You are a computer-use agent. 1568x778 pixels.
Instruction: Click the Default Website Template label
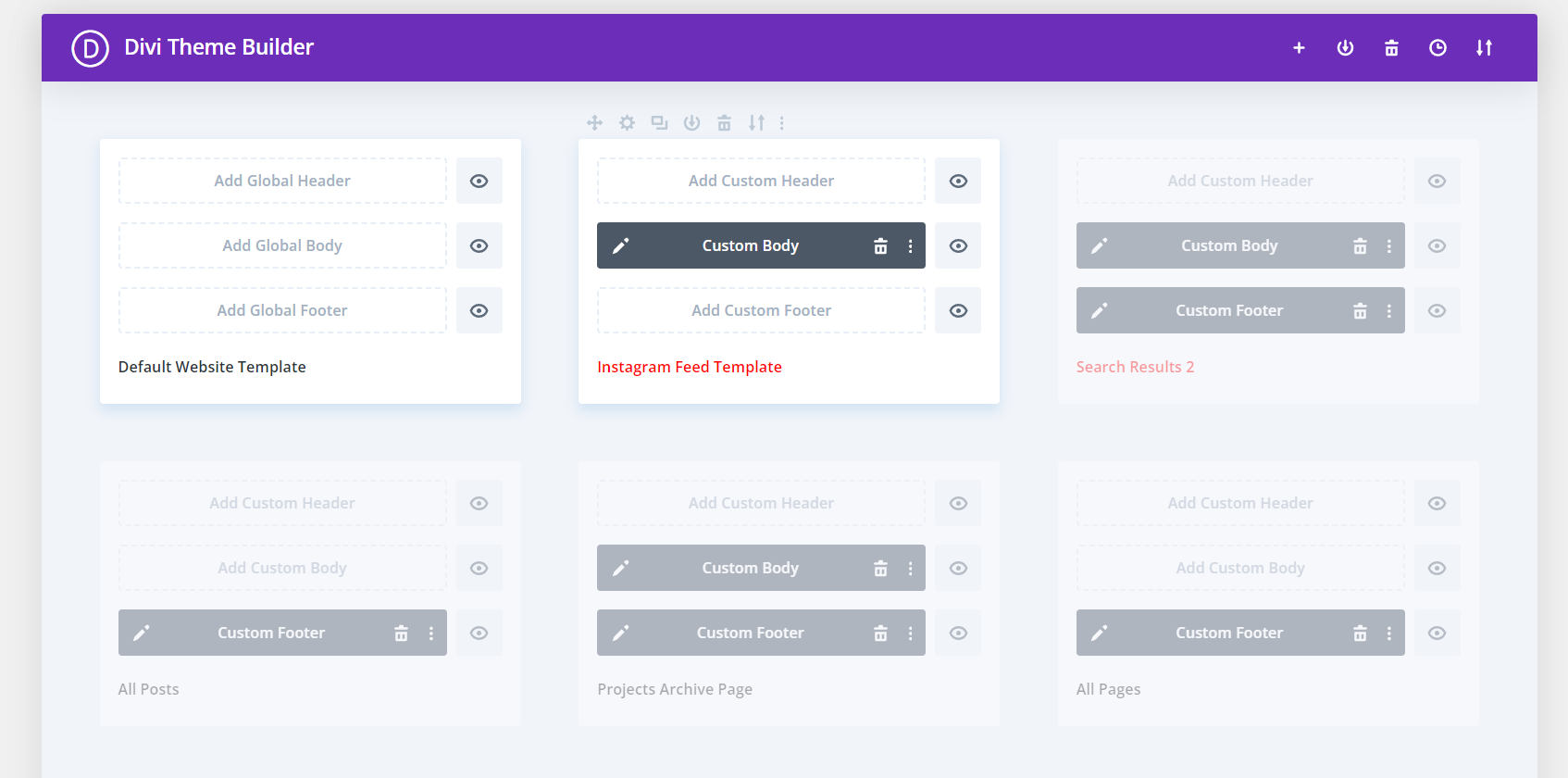click(212, 367)
